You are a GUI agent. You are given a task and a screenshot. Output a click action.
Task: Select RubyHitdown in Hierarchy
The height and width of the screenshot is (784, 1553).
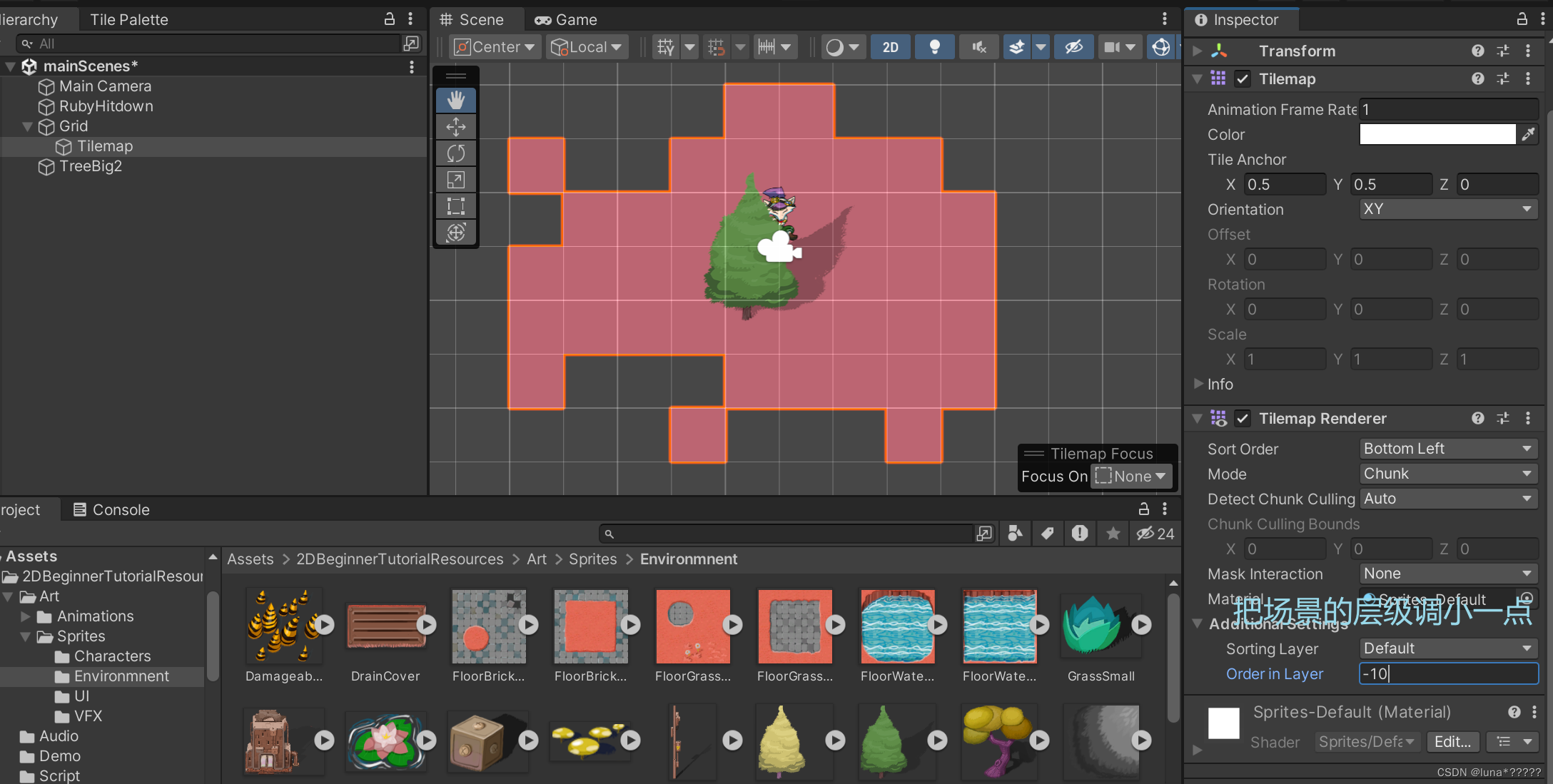point(106,106)
